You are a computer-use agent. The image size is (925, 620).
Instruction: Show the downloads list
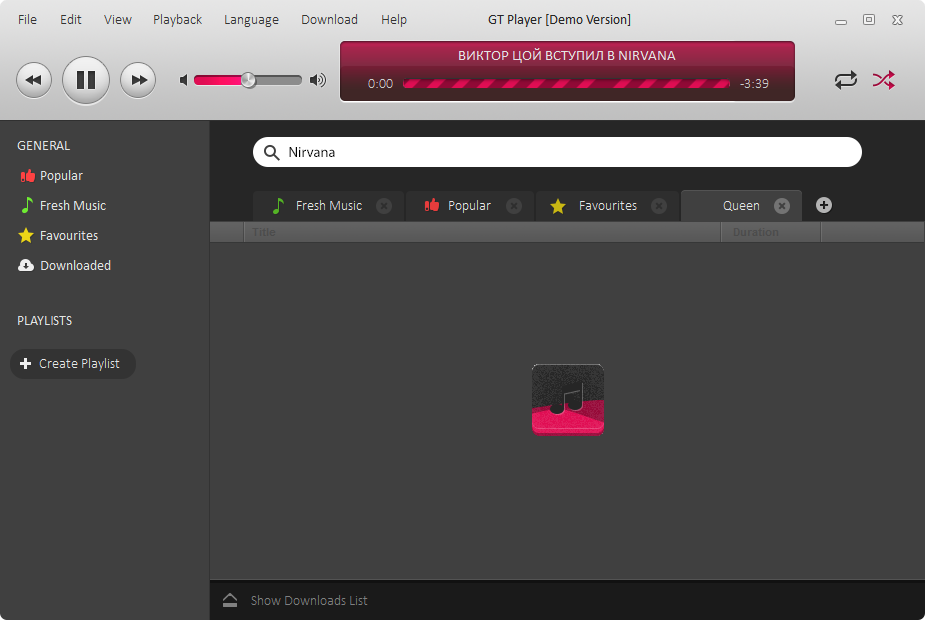coord(295,601)
